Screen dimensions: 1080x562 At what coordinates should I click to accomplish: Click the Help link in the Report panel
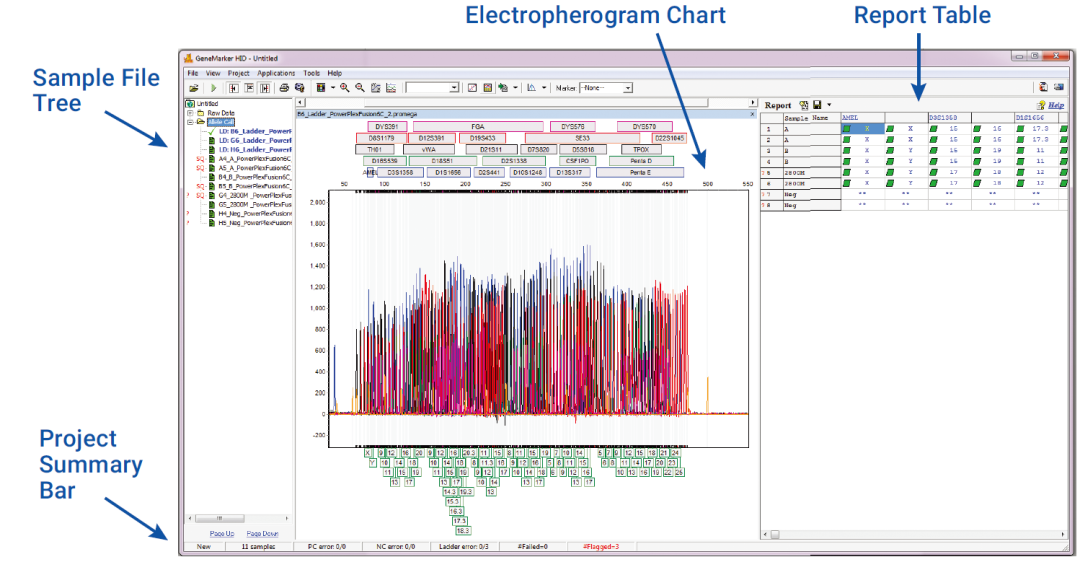tap(1056, 105)
